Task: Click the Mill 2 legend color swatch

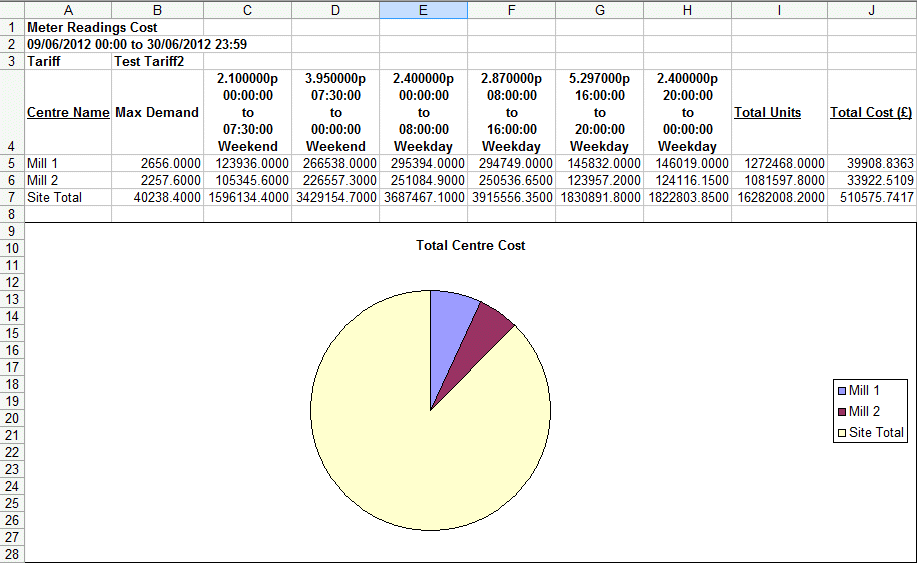Action: pyautogui.click(x=842, y=412)
